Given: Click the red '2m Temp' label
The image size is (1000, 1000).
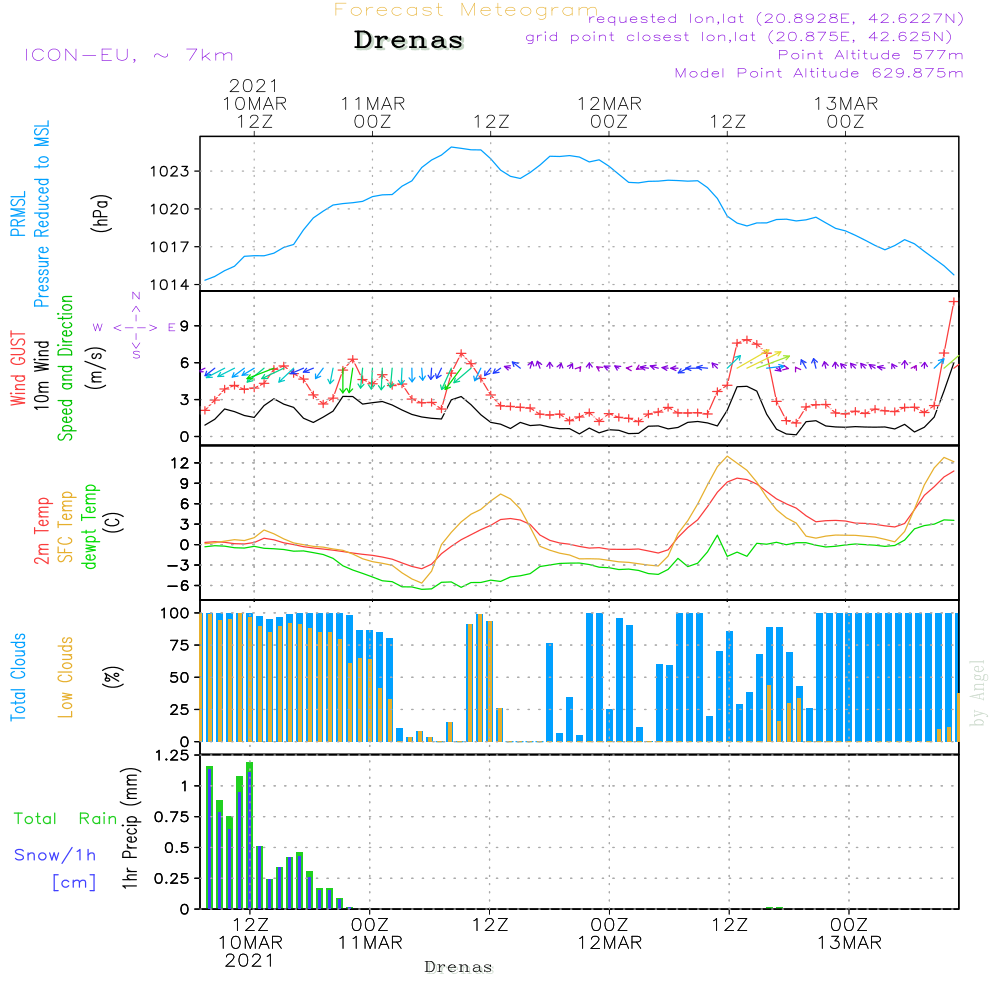Looking at the screenshot, I should tap(41, 531).
